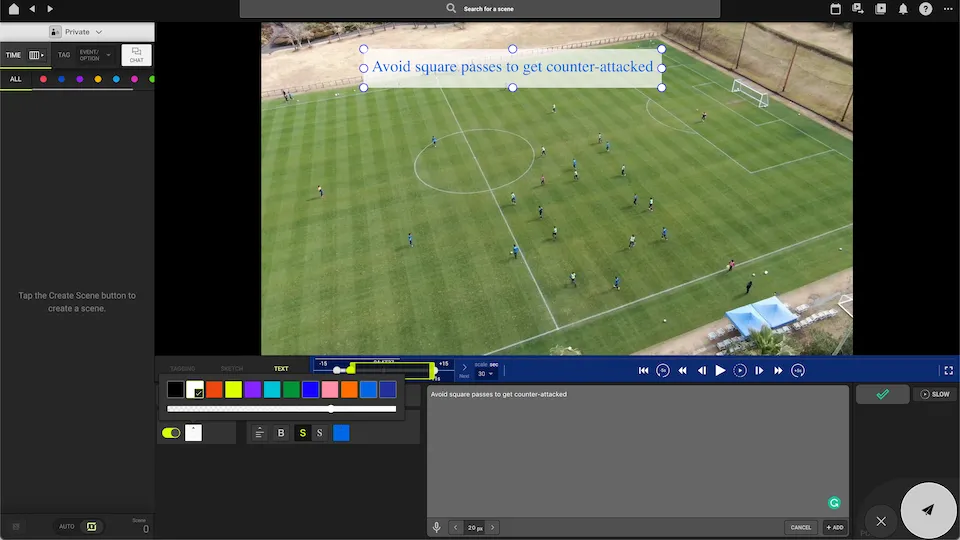Play the video
This screenshot has height=540, width=960.
click(x=721, y=370)
